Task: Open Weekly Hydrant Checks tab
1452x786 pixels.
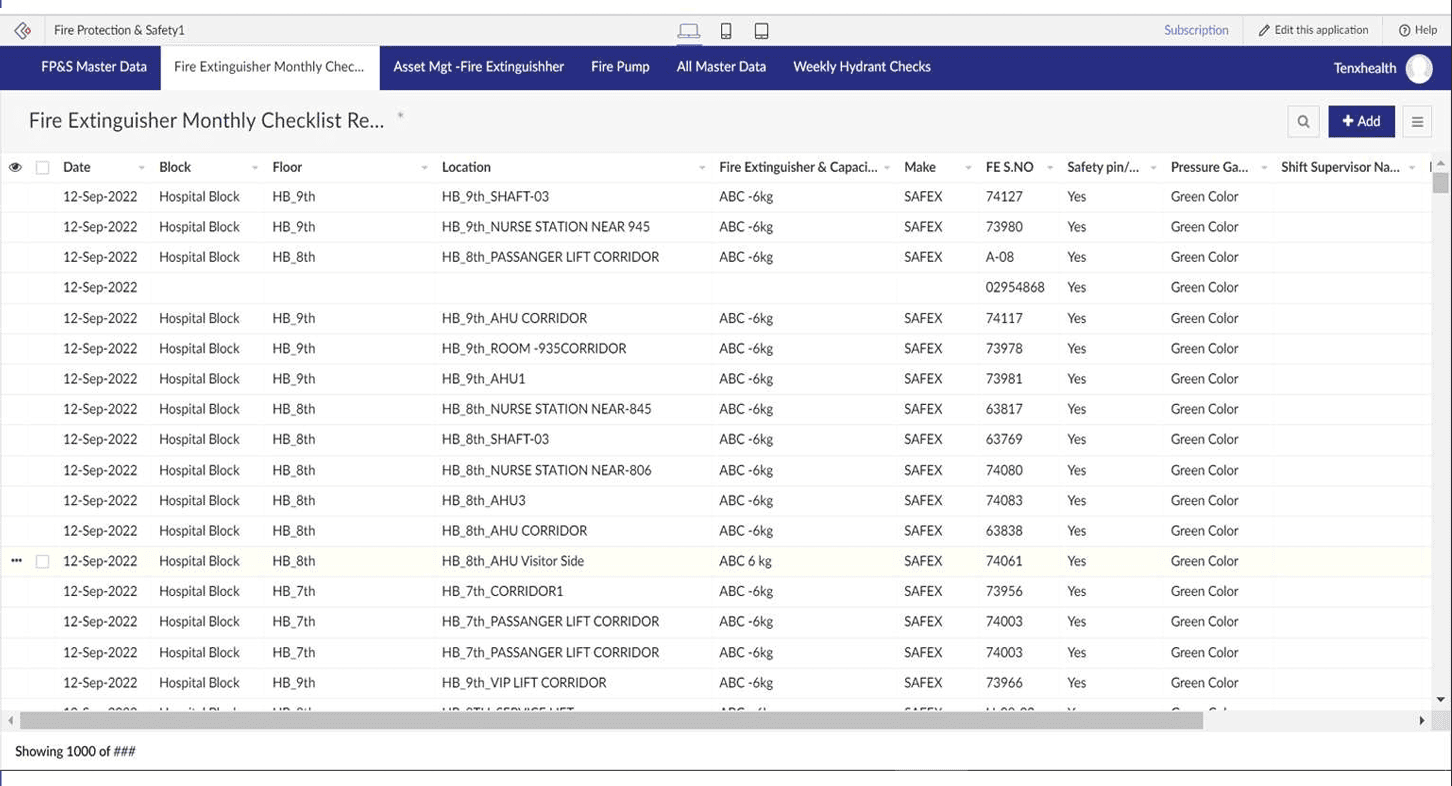Action: tap(862, 67)
